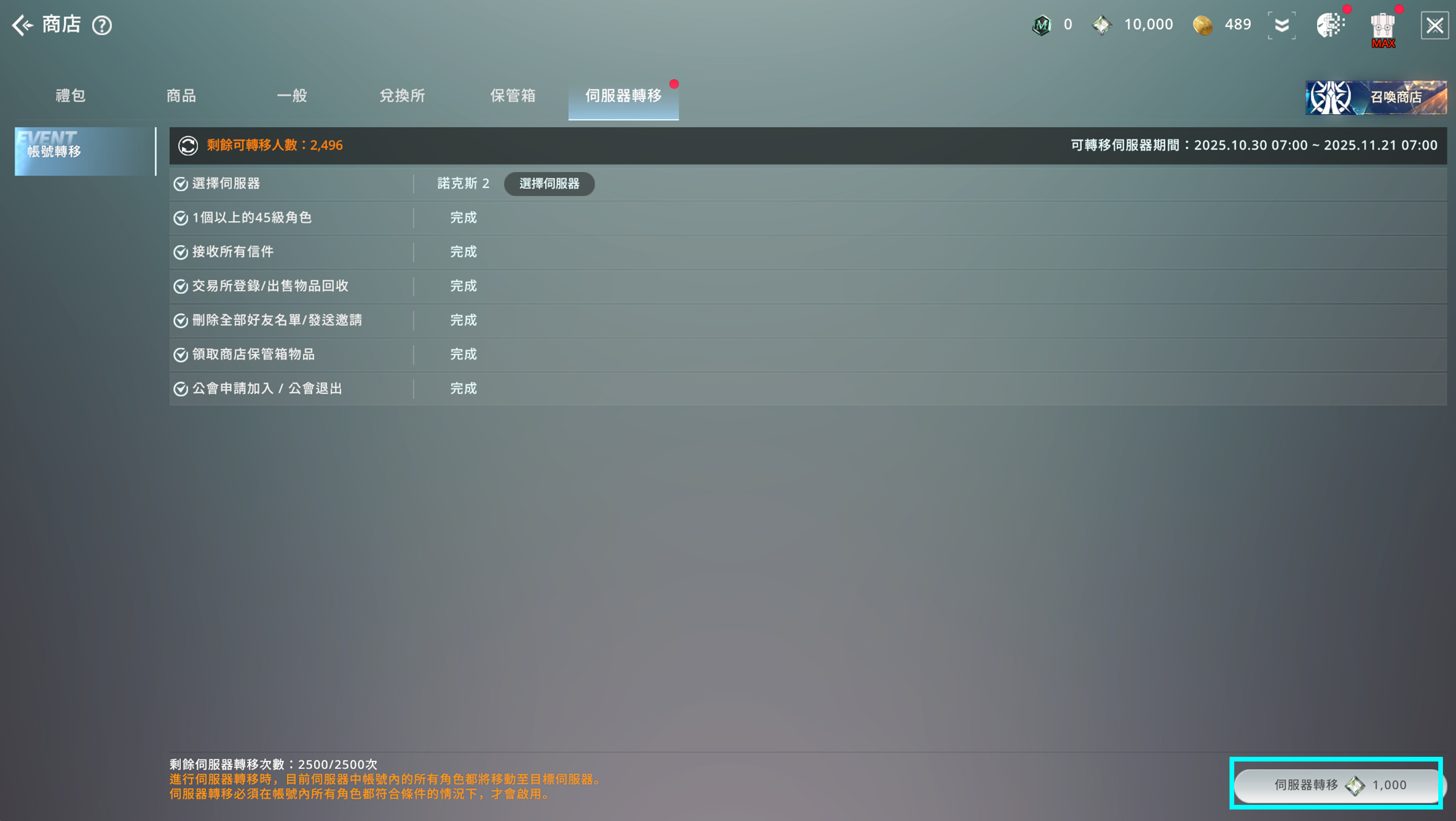Image resolution: width=1456 pixels, height=821 pixels.
Task: Click the gold coin currency icon
Action: click(x=1202, y=25)
